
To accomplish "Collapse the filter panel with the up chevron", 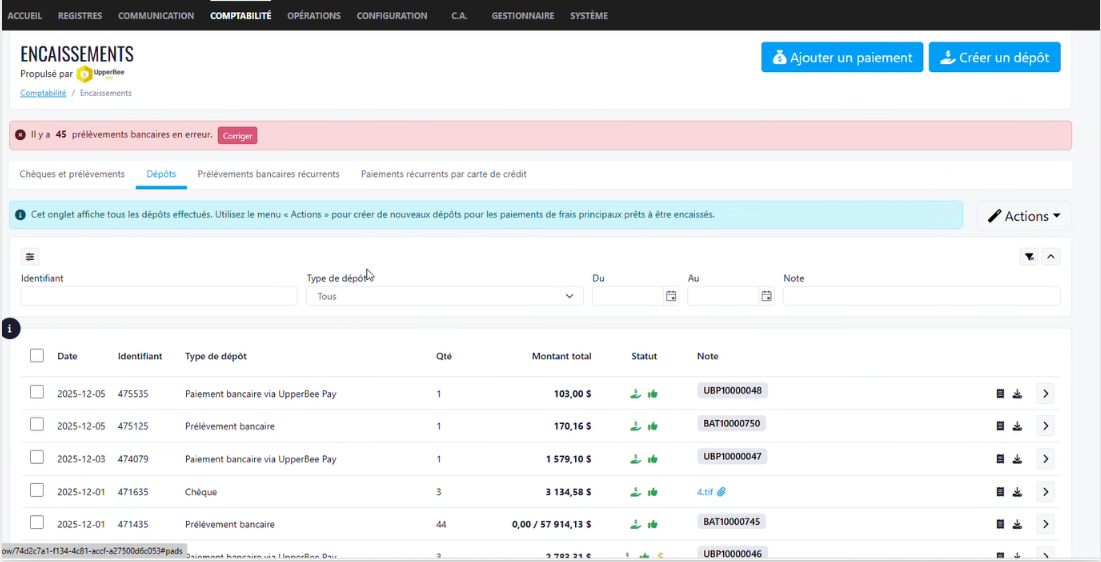I will coord(1051,257).
